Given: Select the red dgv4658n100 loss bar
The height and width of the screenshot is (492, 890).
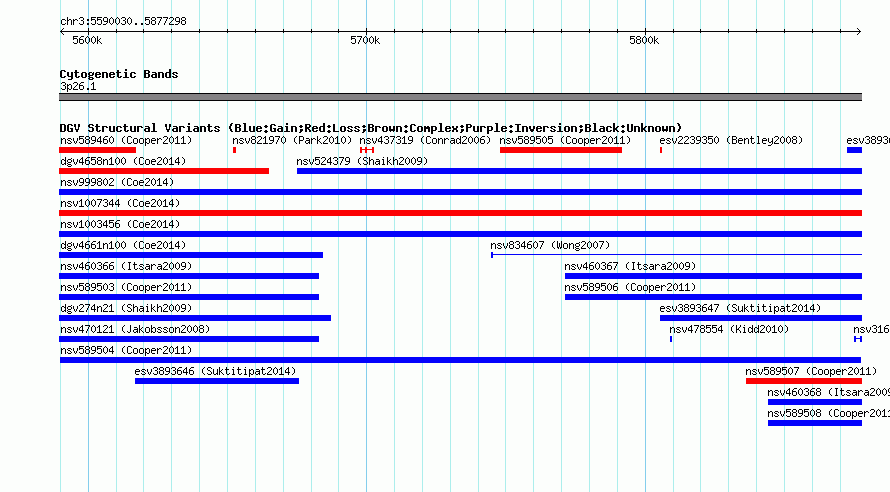Looking at the screenshot, I should point(164,171).
